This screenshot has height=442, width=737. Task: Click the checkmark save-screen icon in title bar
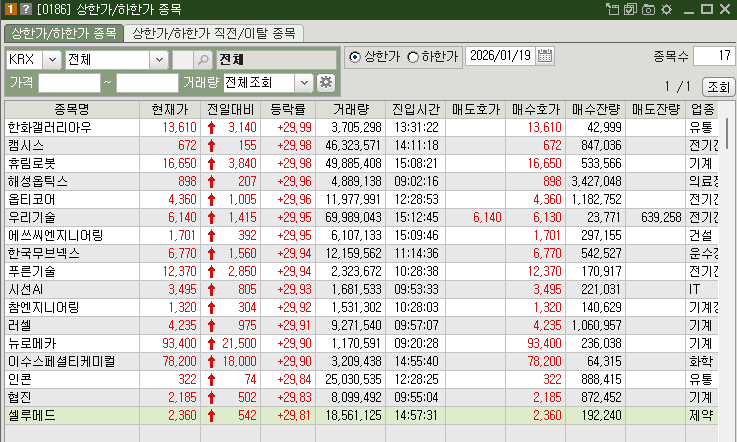[x=630, y=9]
